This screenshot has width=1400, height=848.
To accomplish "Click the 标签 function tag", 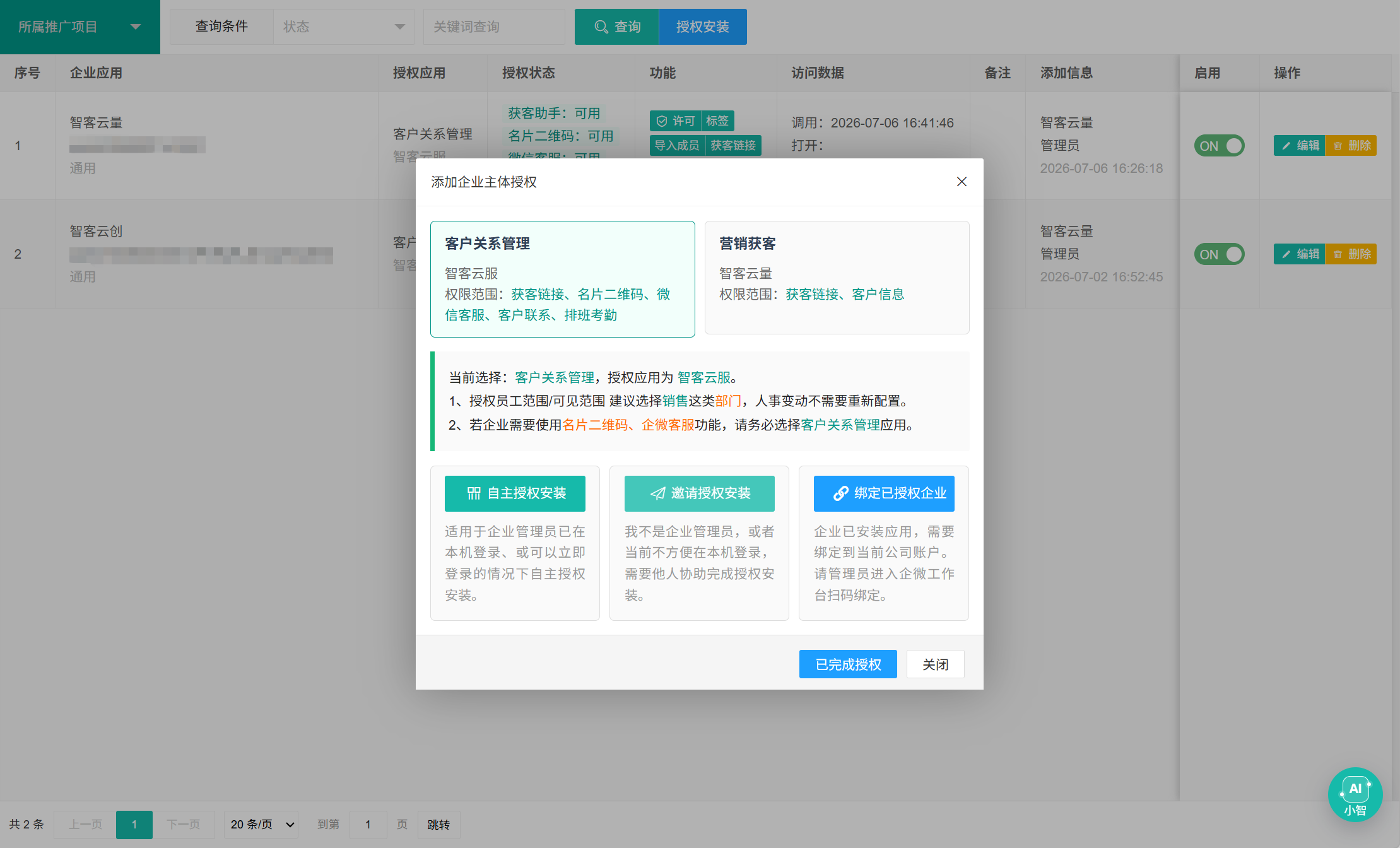I will point(717,121).
